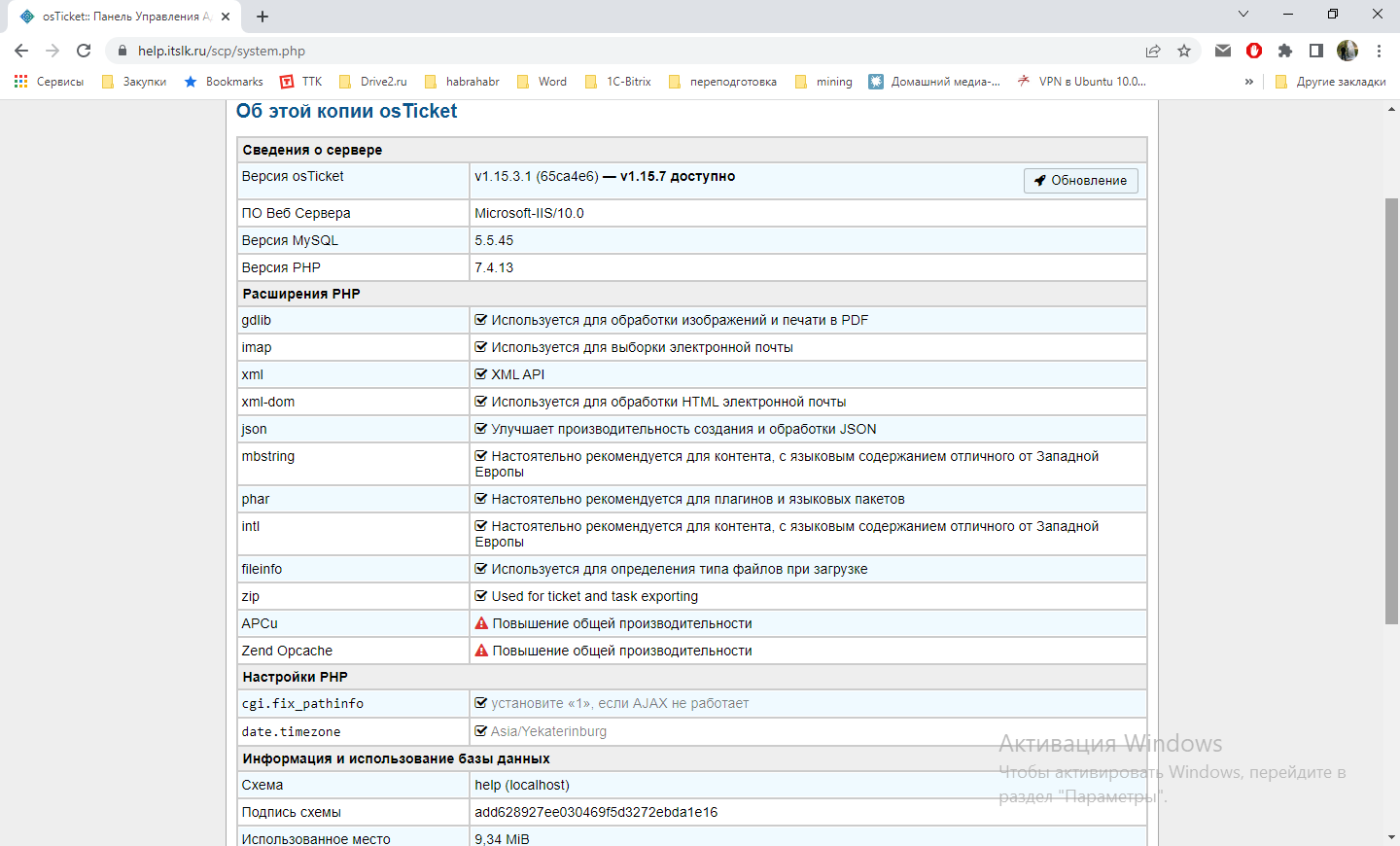Viewport: 1400px width, 846px height.
Task: Click the check mark in the zip row
Action: tap(480, 596)
